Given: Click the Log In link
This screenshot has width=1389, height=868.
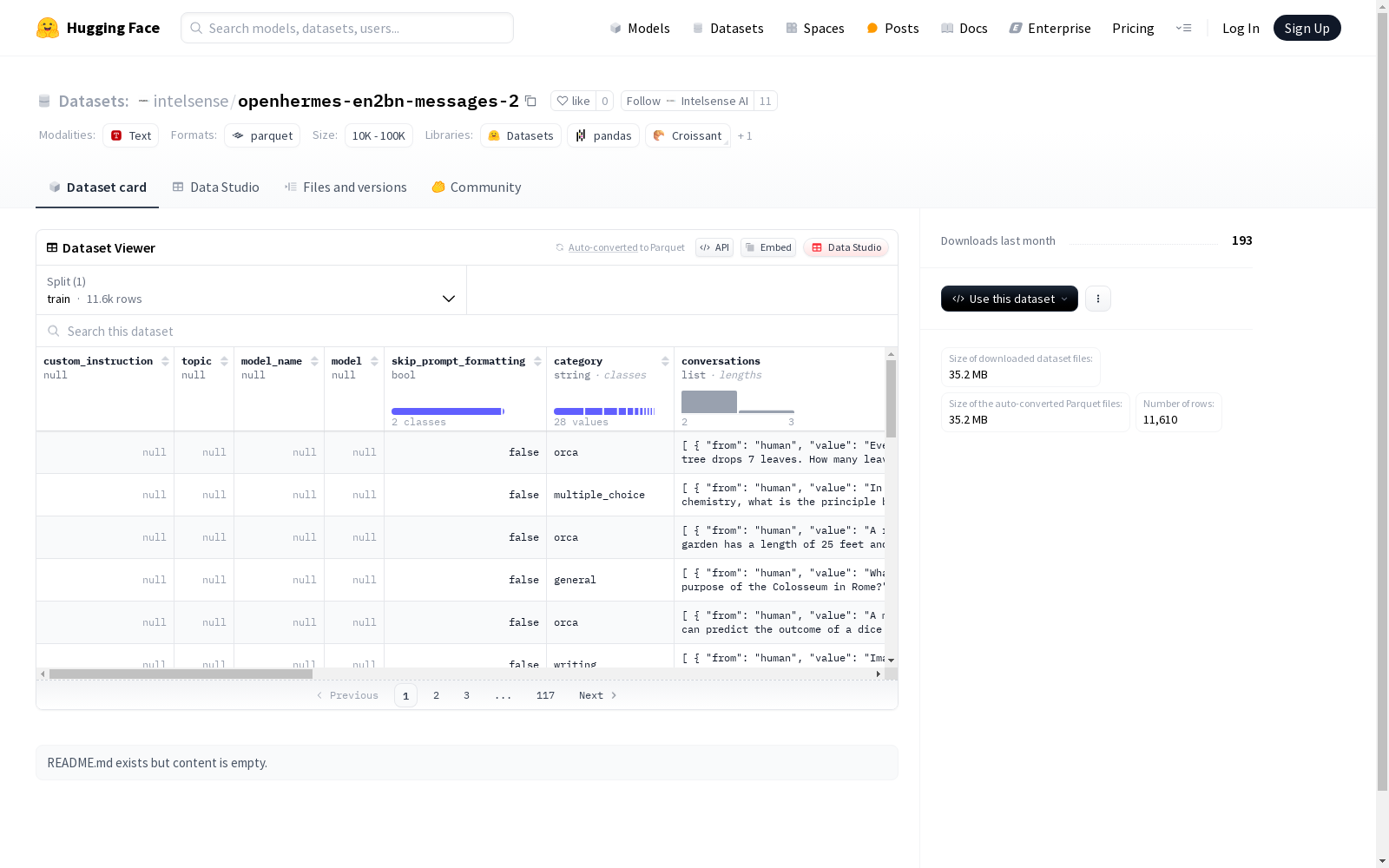Looking at the screenshot, I should point(1241,28).
